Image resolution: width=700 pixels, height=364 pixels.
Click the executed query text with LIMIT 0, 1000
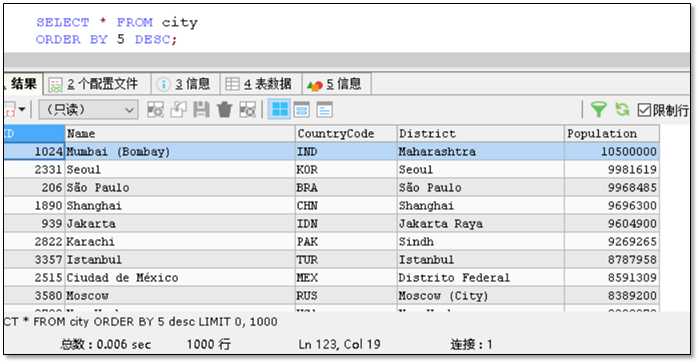[x=141, y=322]
